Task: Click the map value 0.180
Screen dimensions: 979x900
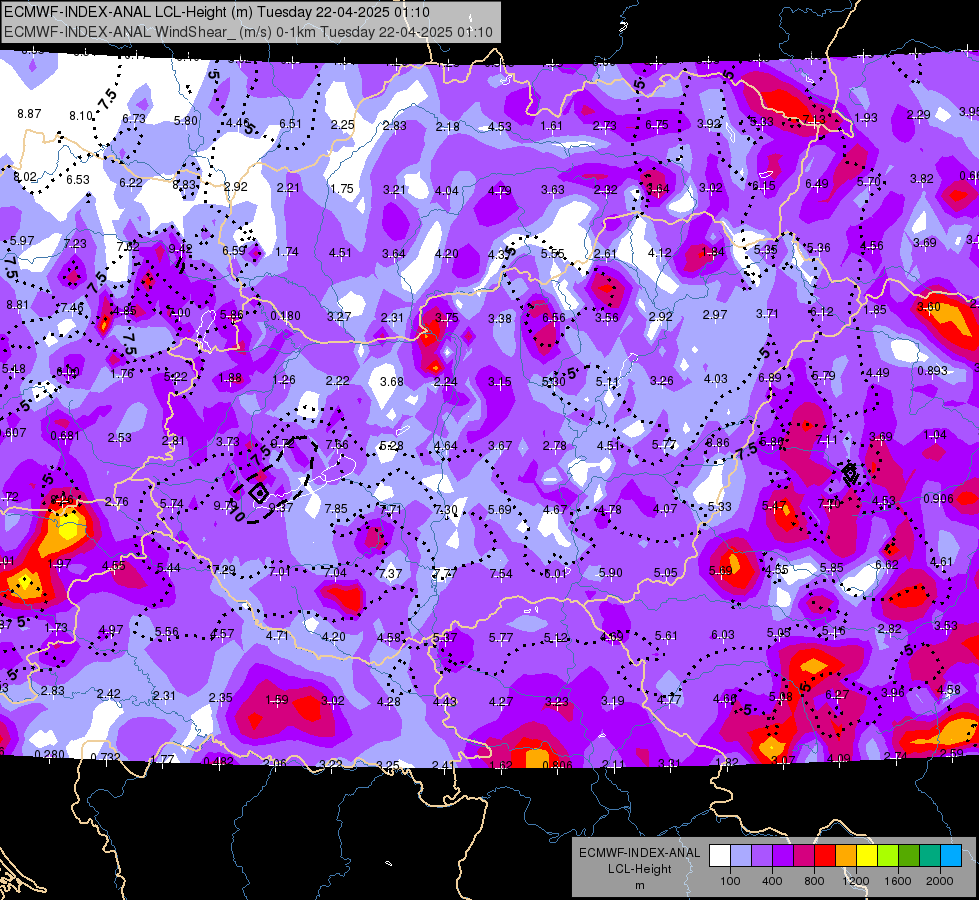Action: tap(285, 316)
